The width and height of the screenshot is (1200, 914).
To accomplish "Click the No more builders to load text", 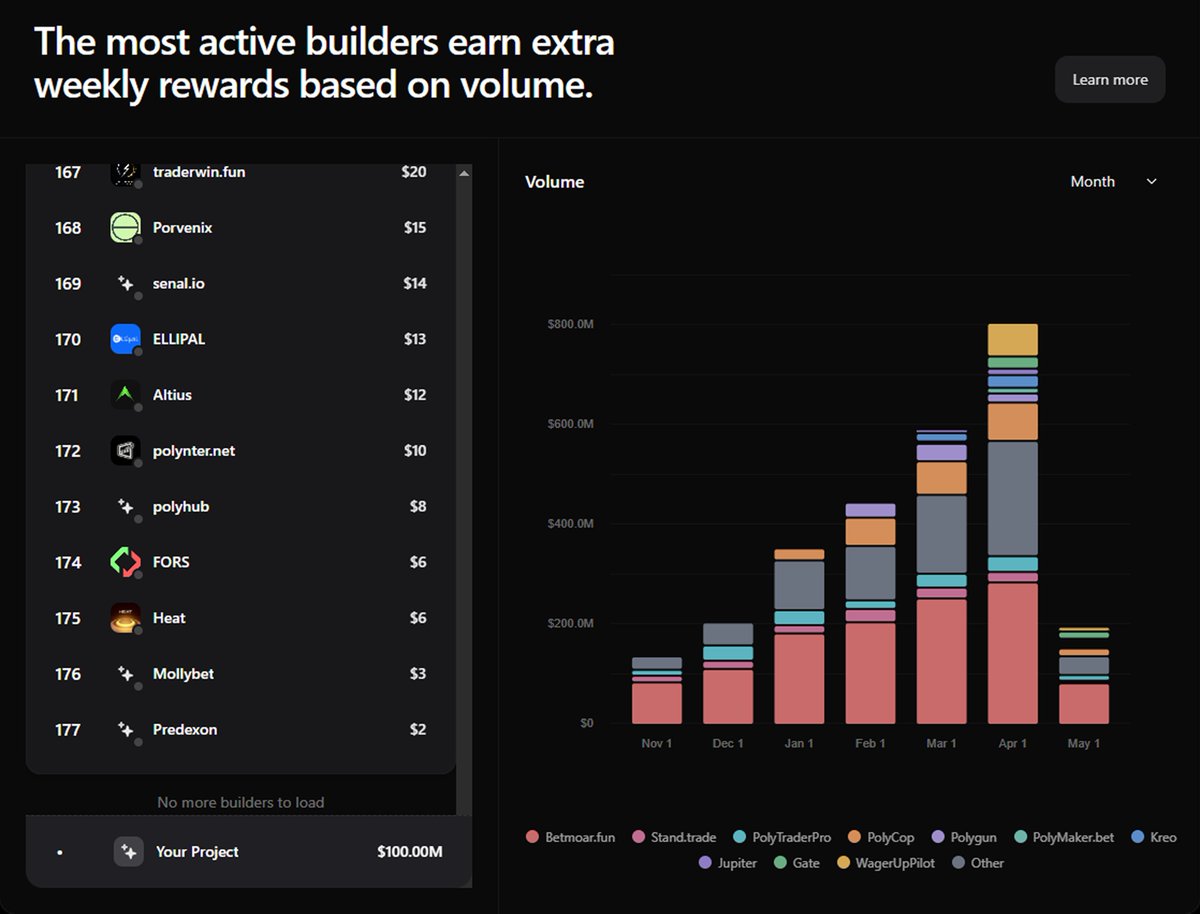I will 241,802.
